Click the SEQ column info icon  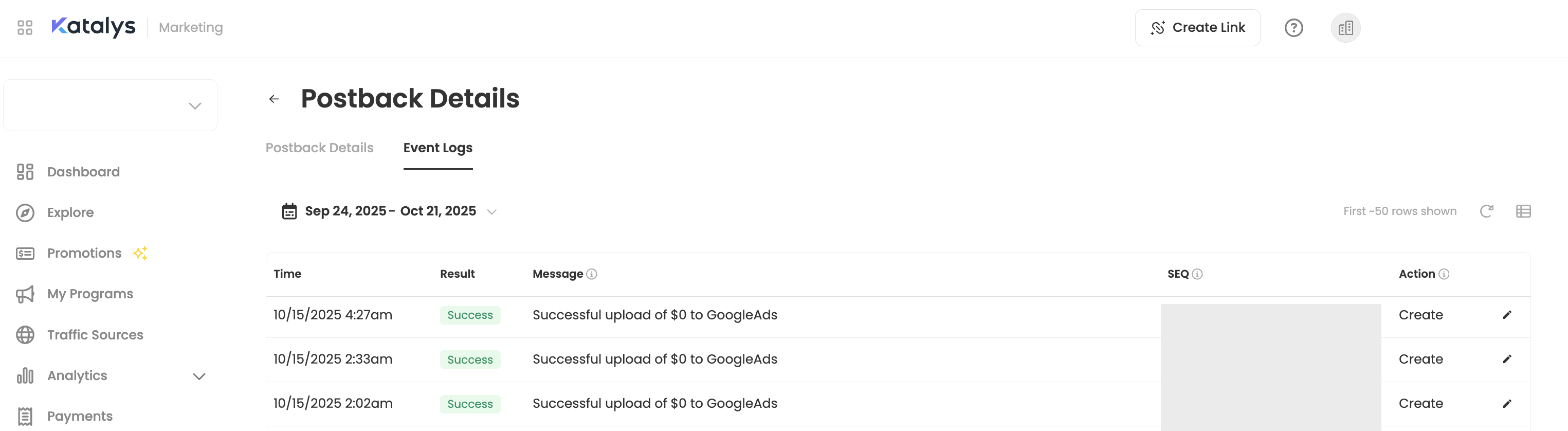point(1198,274)
